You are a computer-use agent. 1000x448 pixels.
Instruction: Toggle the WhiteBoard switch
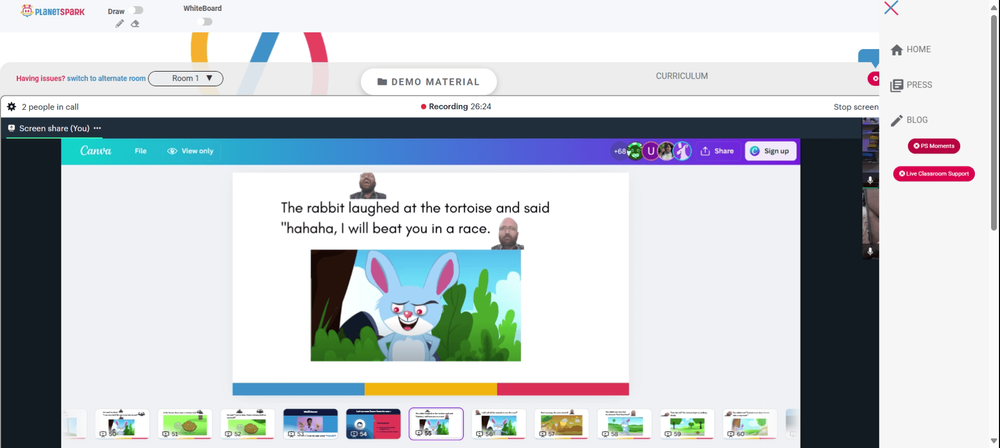click(205, 22)
